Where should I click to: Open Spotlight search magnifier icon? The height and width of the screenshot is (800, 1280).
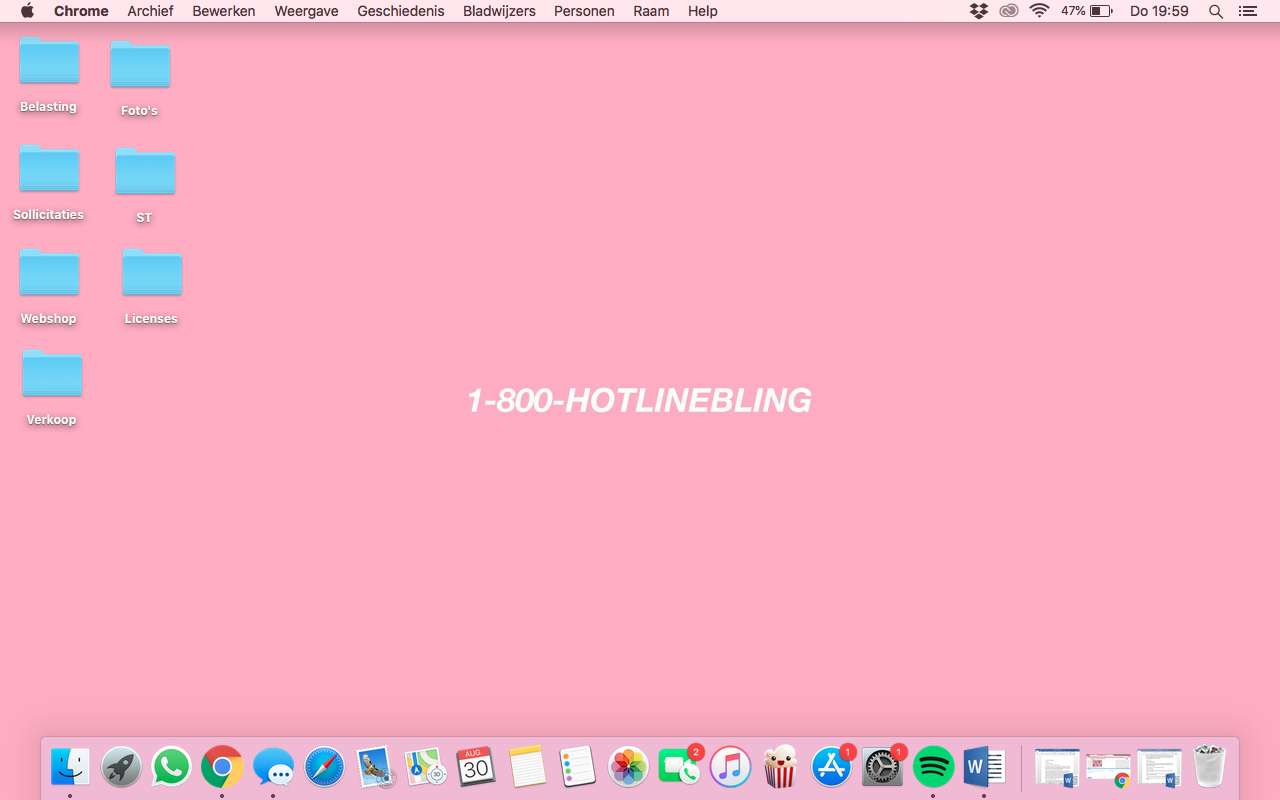[1216, 11]
